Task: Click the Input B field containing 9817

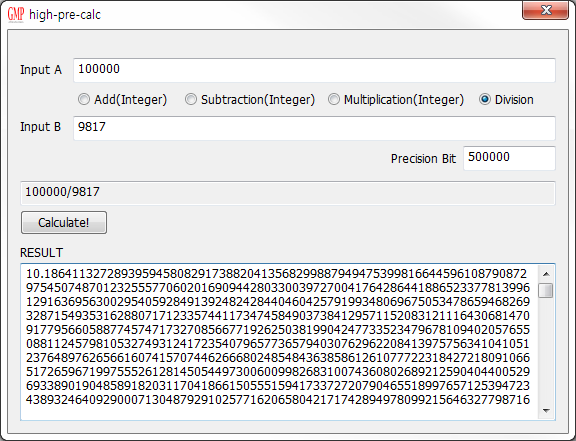Action: tap(314, 128)
